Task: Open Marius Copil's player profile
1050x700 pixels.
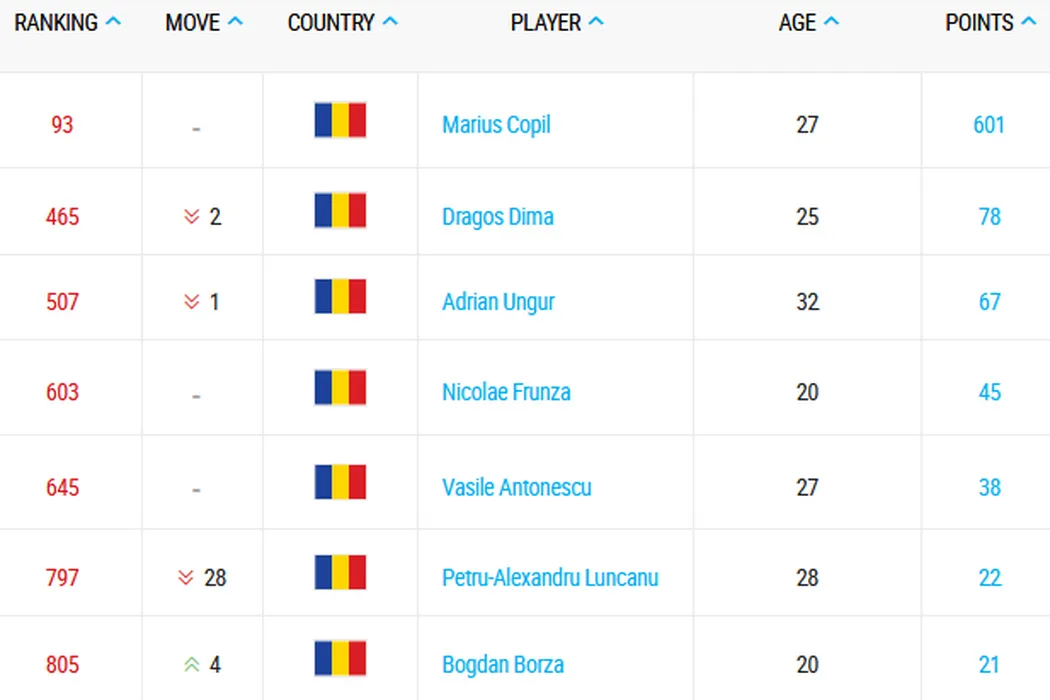Action: coord(496,125)
